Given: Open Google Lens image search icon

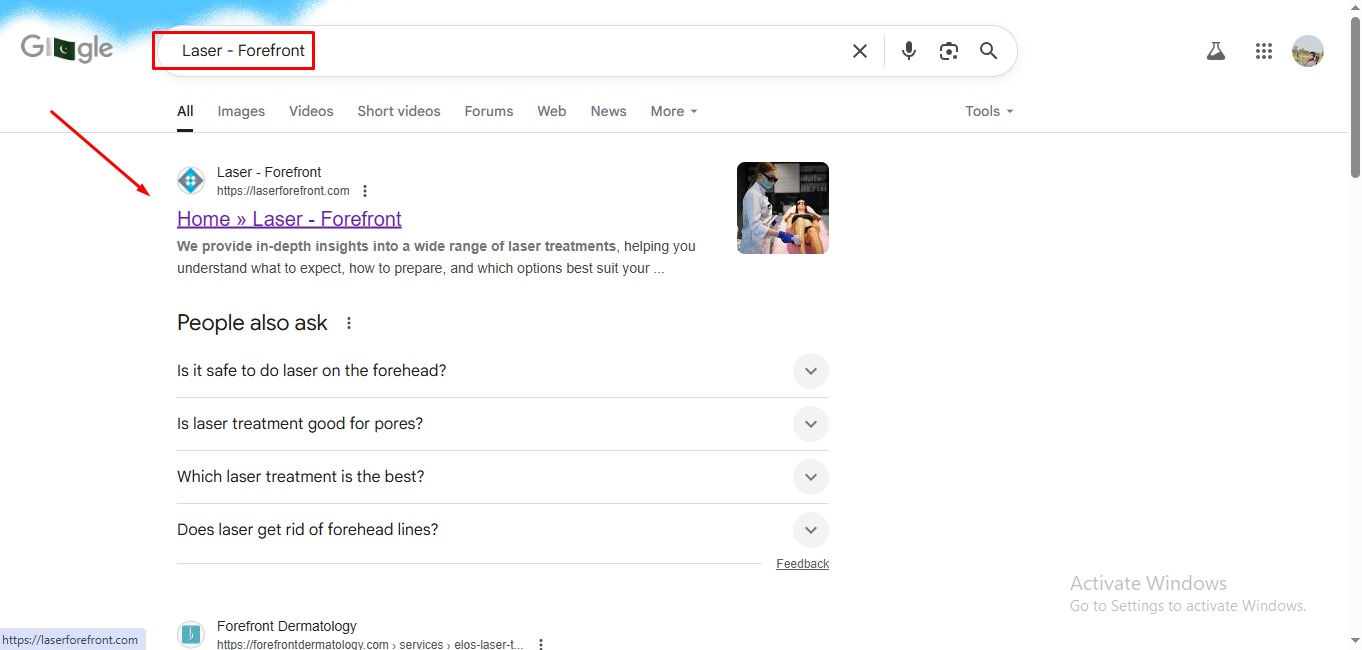Looking at the screenshot, I should 948,51.
